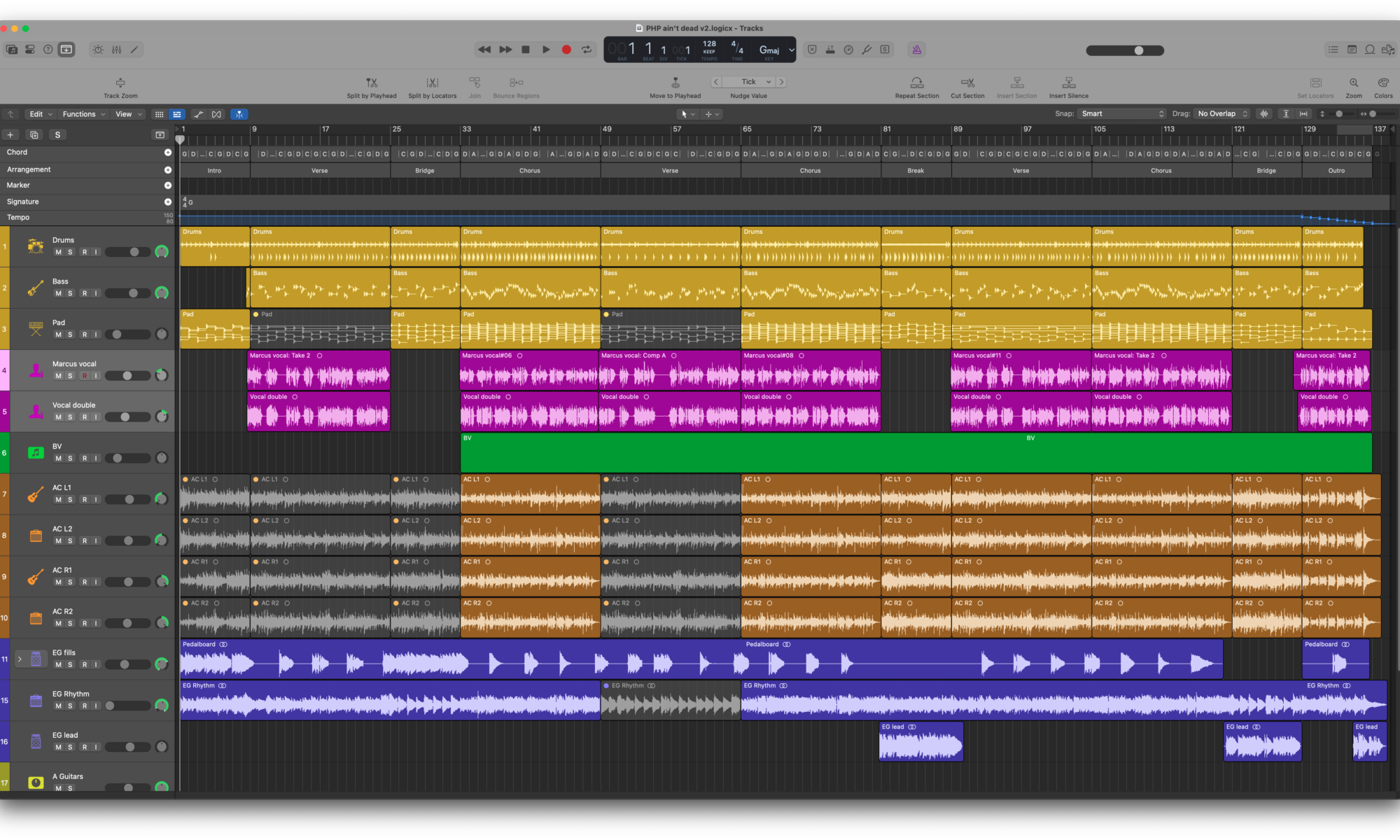This screenshot has width=1400, height=840.
Task: Mute the Marcus vocal track
Action: [57, 376]
